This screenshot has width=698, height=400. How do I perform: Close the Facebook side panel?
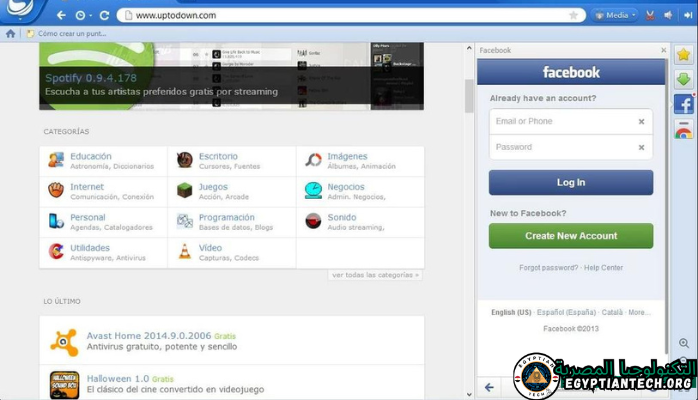[663, 50]
